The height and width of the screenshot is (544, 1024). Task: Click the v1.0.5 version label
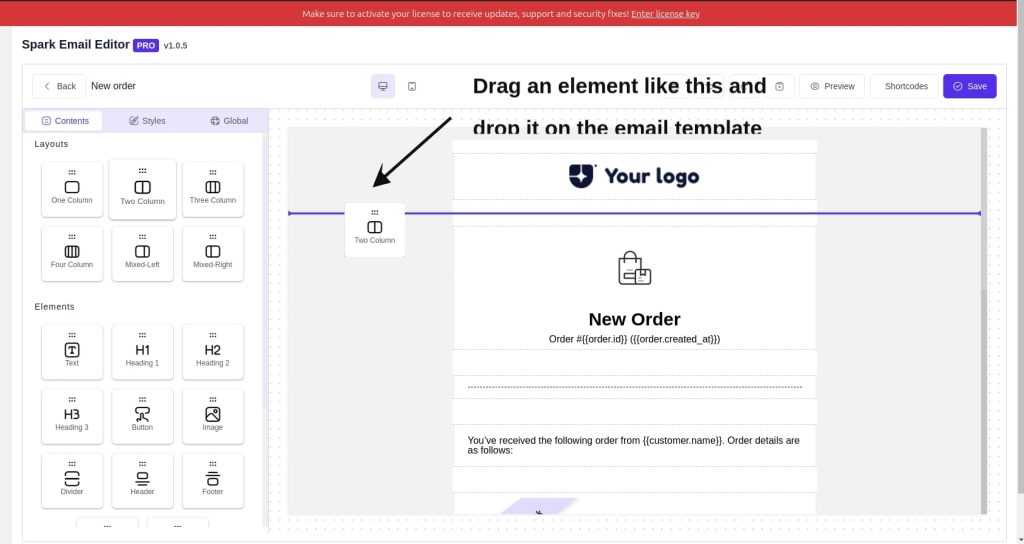[x=175, y=46]
